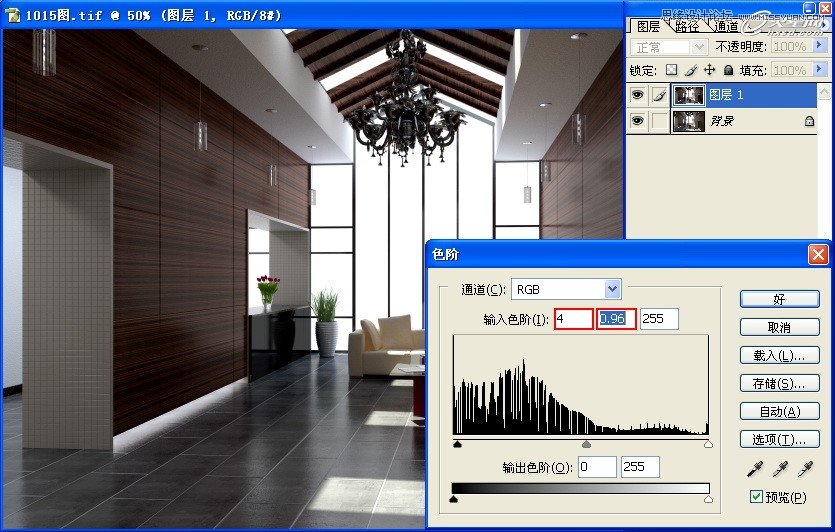The height and width of the screenshot is (532, 835).
Task: Click the 不透明度 100% opacity field
Action: 792,47
